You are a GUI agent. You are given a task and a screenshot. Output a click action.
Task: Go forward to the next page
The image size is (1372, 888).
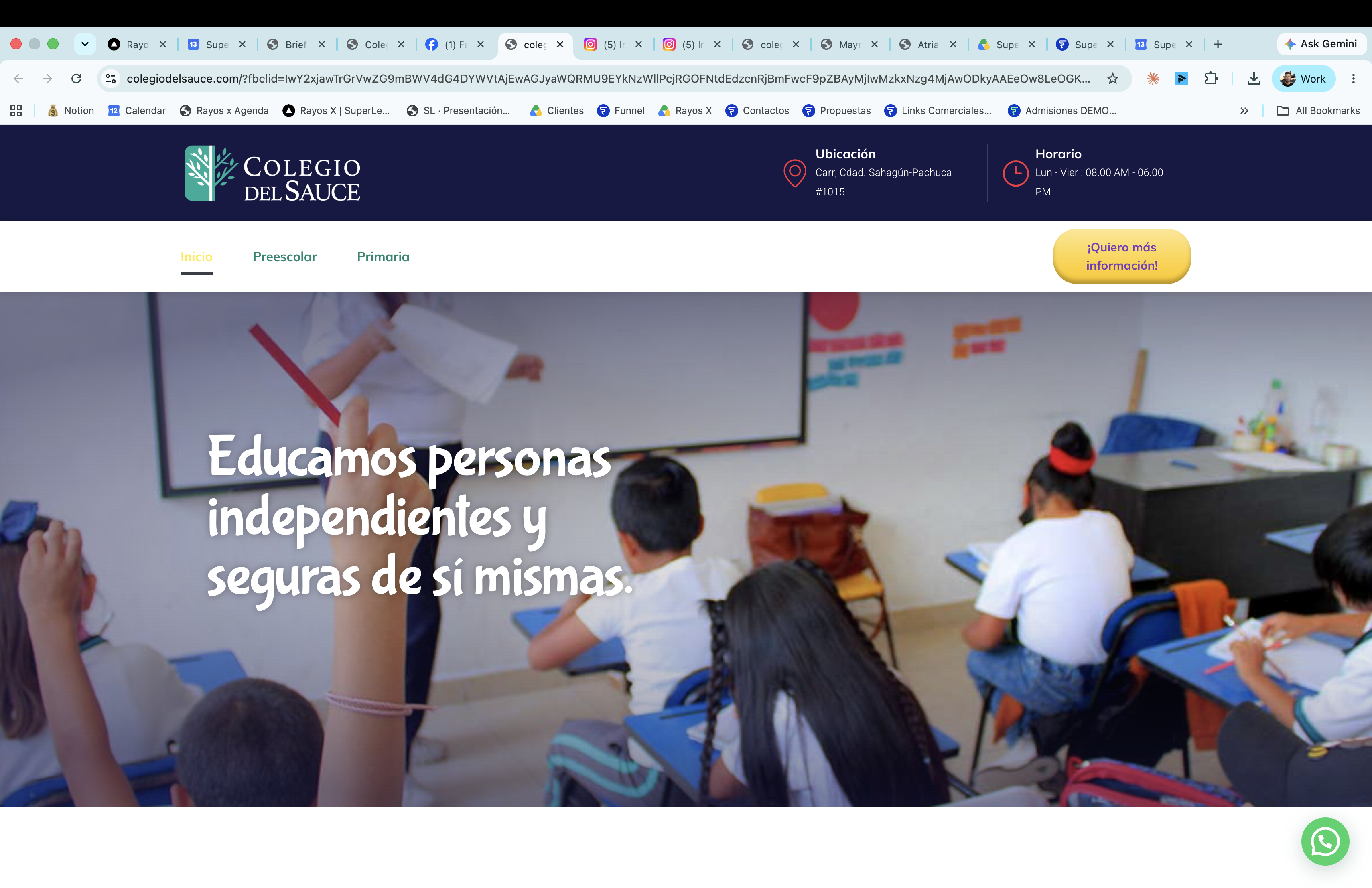click(x=47, y=78)
